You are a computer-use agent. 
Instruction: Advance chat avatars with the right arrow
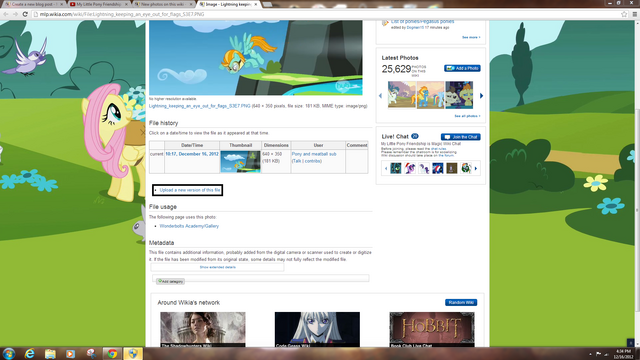tap(476, 168)
